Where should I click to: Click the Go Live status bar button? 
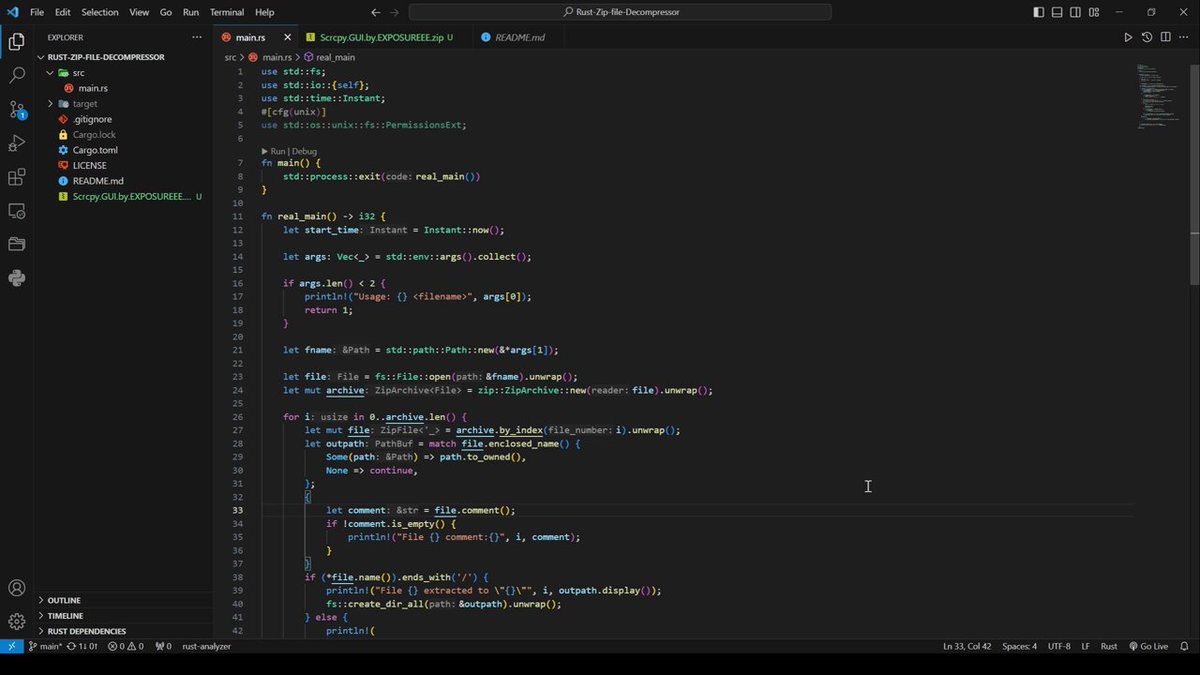pos(1147,646)
